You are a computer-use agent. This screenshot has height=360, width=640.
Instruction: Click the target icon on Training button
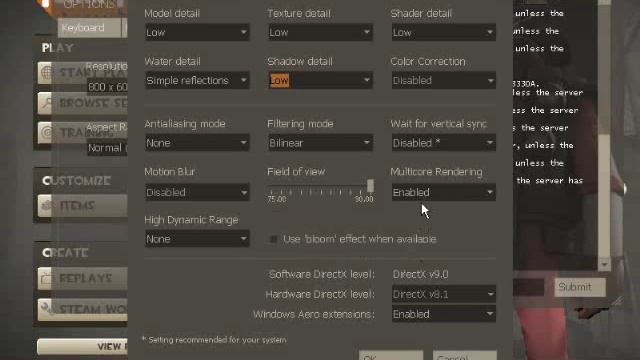[45, 133]
